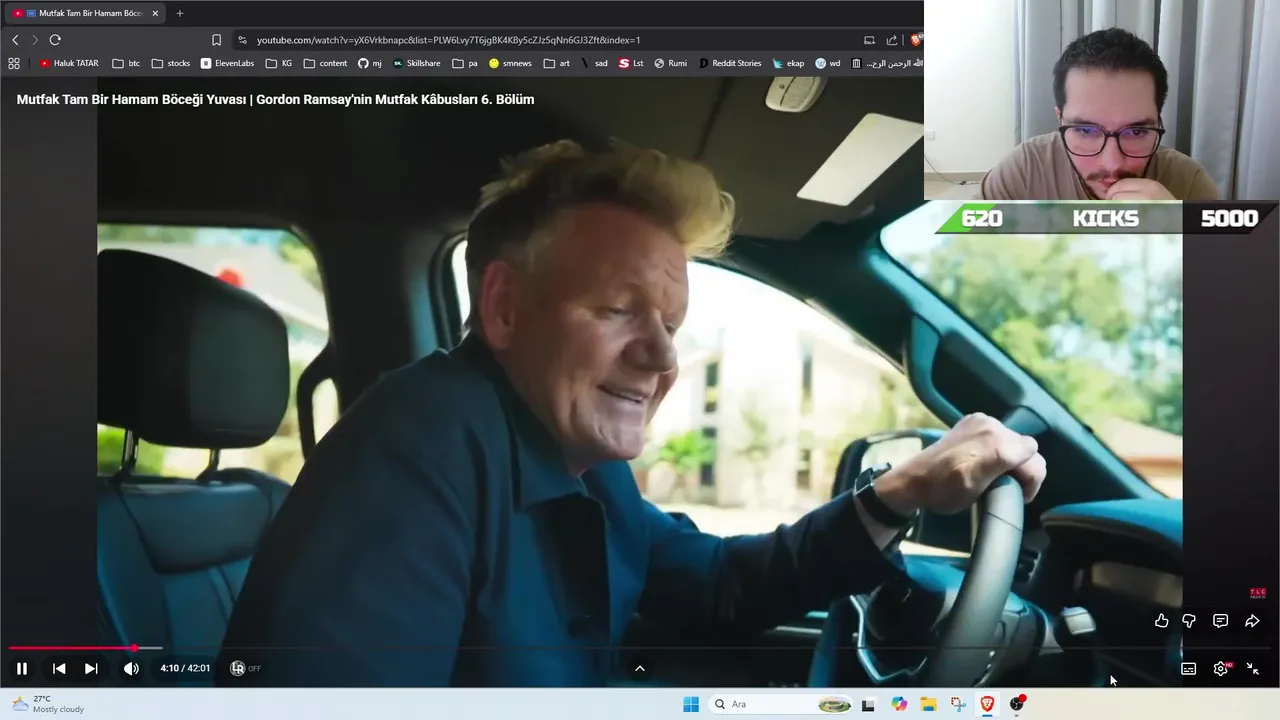Like the video with thumbs up

[x=1161, y=621]
